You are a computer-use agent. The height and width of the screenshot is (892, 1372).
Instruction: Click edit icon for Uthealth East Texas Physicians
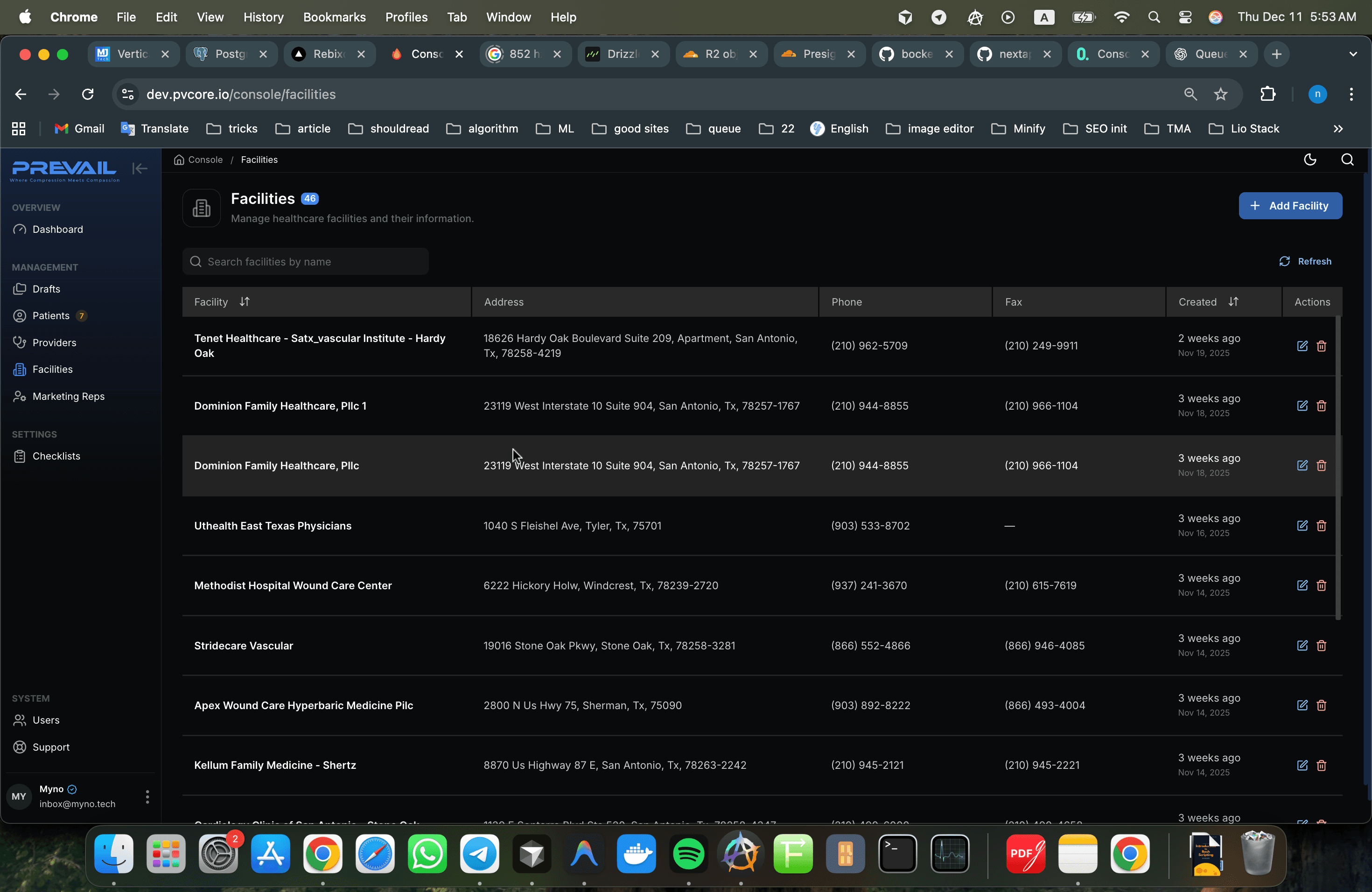1302,525
